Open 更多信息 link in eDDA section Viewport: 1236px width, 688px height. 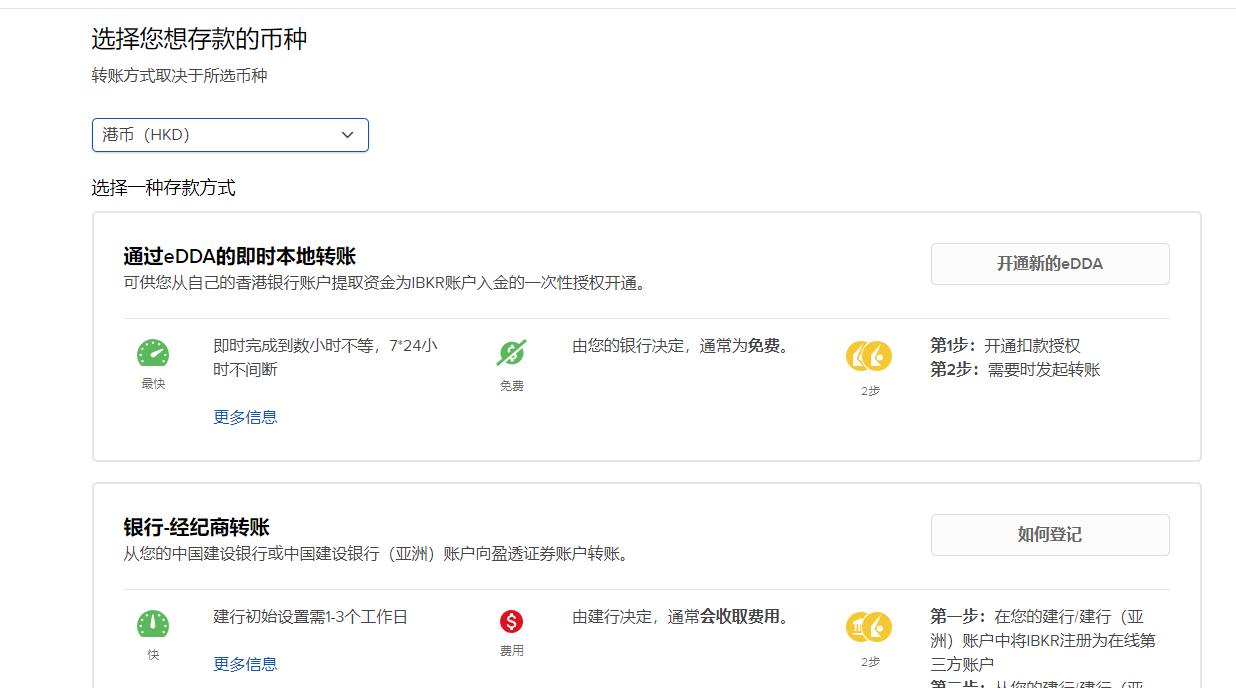pyautogui.click(x=245, y=416)
